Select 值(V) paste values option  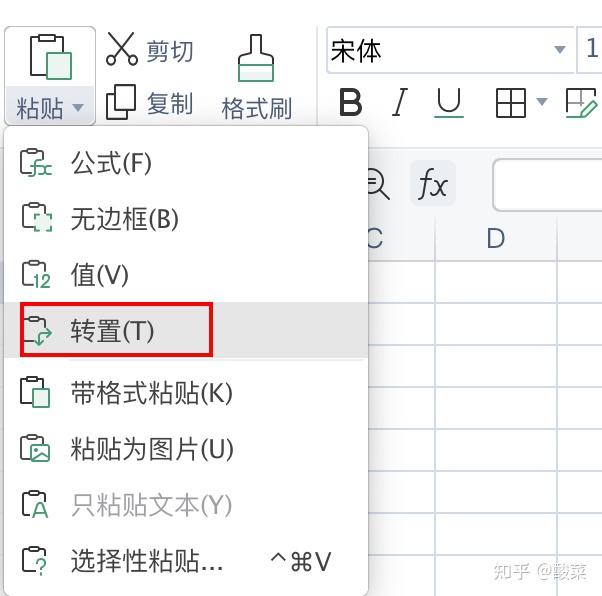tap(100, 274)
